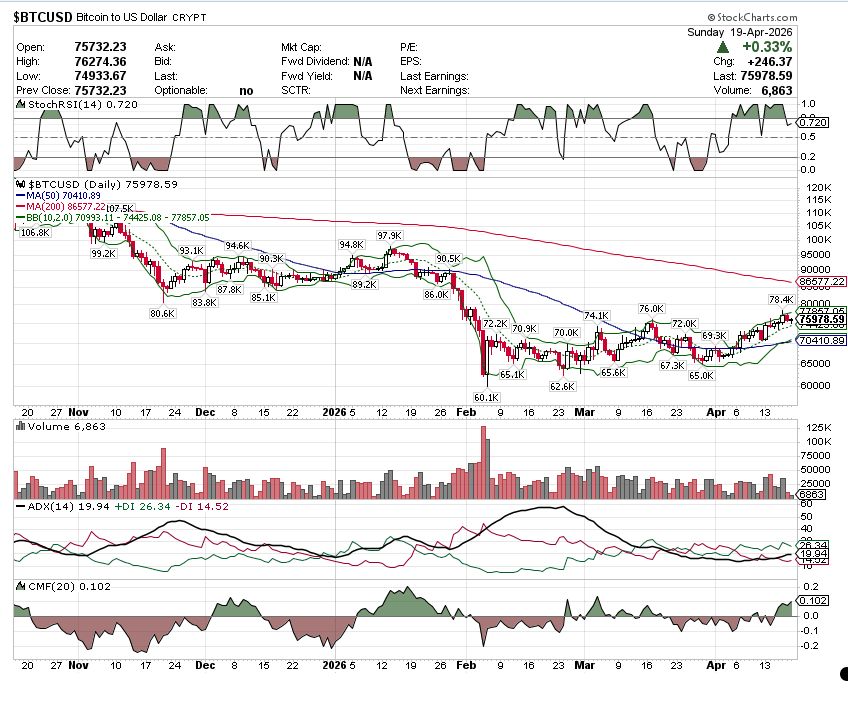Click the 70410.89 MA(50) axis tag

click(x=821, y=340)
